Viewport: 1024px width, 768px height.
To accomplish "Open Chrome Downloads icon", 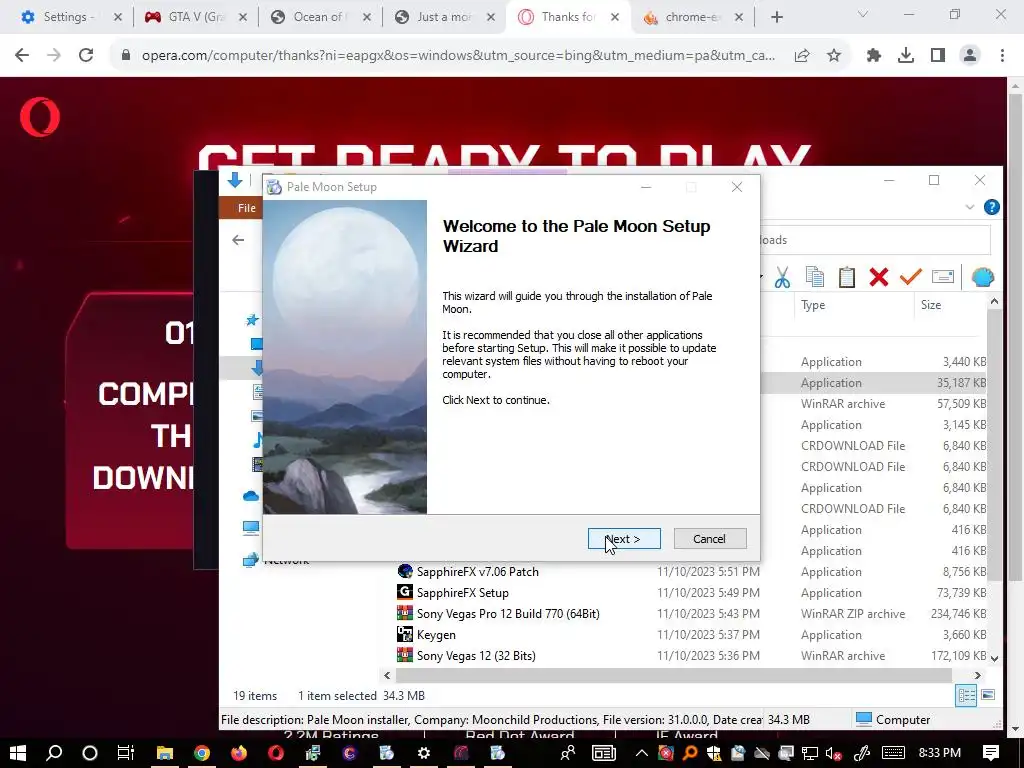I will tap(905, 56).
